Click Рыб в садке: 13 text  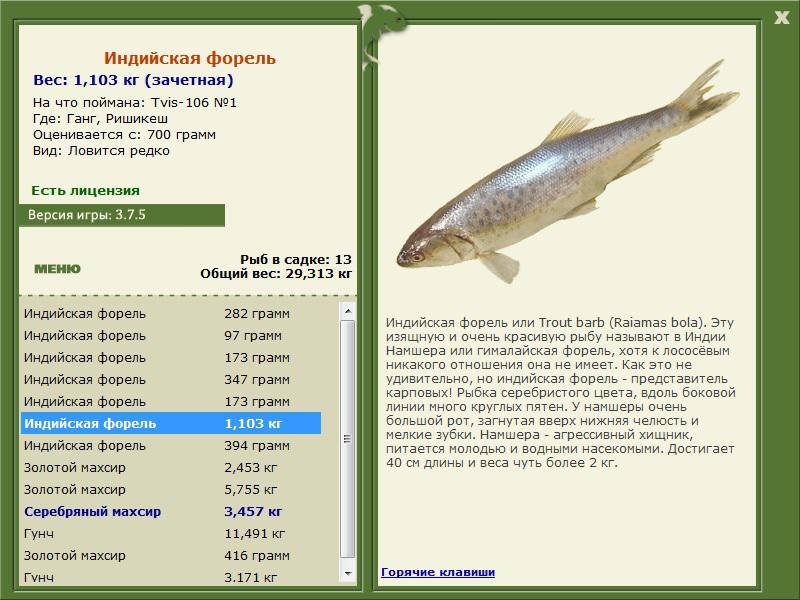point(296,259)
